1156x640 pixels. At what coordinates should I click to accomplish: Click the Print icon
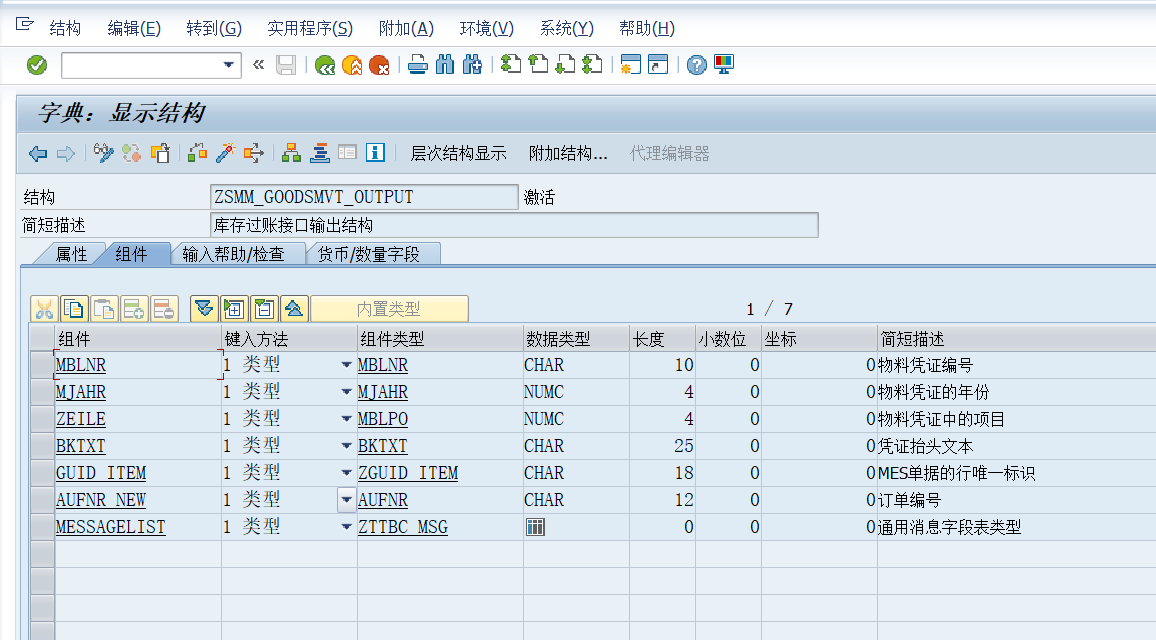tap(418, 65)
